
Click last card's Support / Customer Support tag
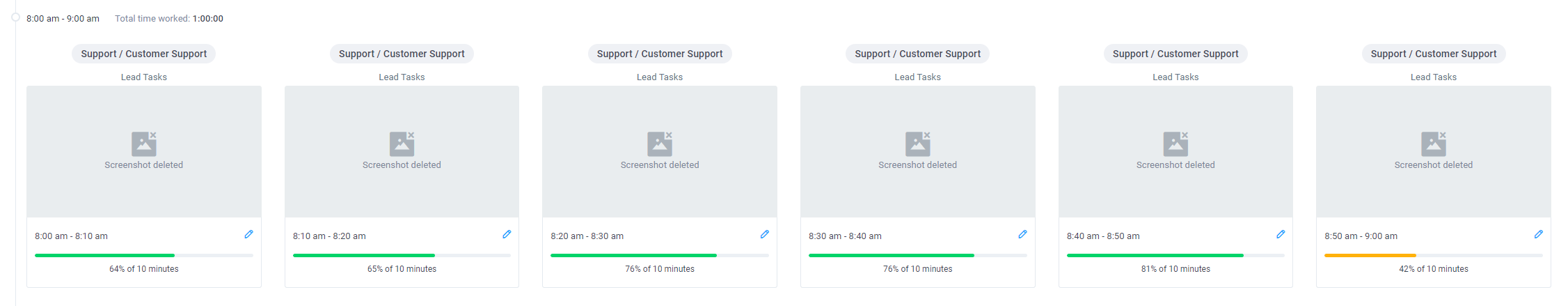pos(1434,54)
